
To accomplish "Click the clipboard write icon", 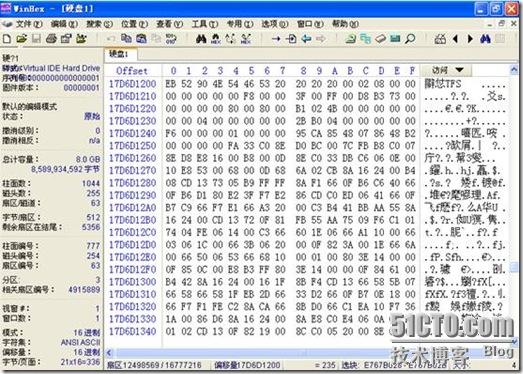I will (x=141, y=39).
